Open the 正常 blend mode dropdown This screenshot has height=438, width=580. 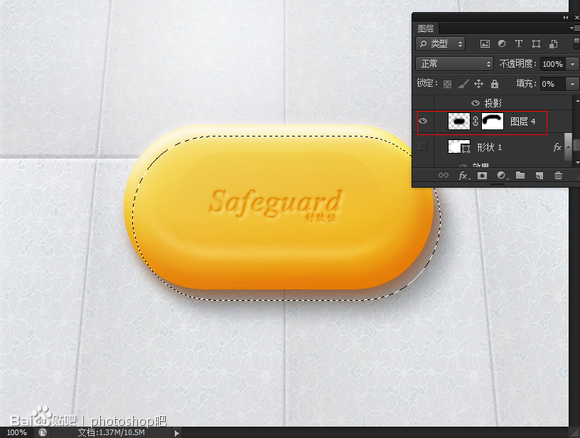(x=455, y=64)
